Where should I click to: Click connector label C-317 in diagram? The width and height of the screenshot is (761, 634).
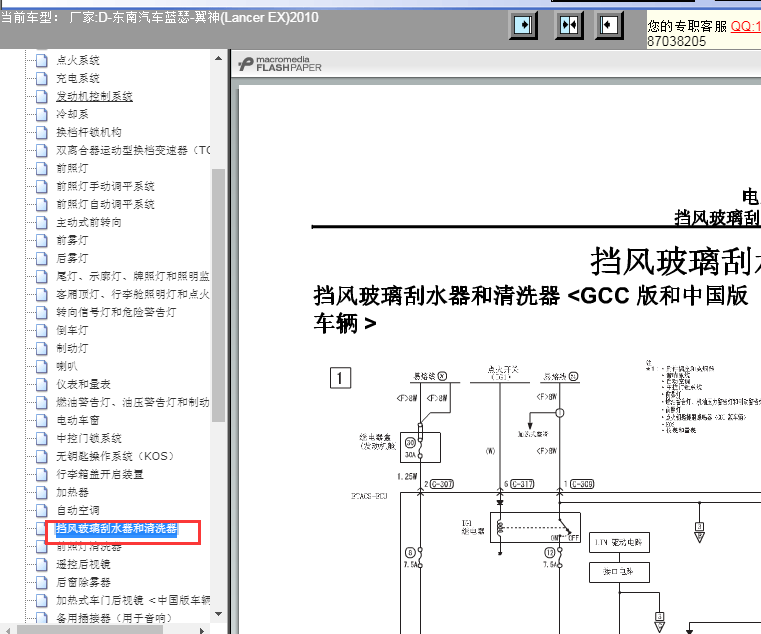[x=522, y=484]
